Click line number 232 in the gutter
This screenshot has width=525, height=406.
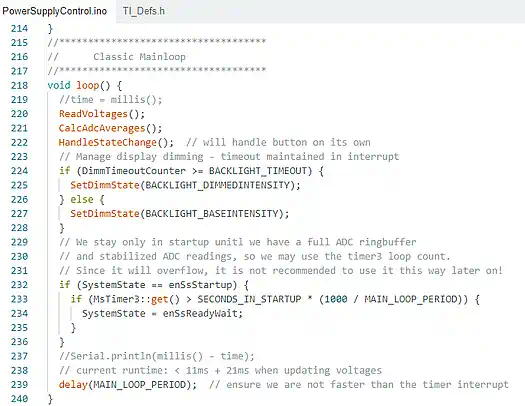[x=19, y=285]
